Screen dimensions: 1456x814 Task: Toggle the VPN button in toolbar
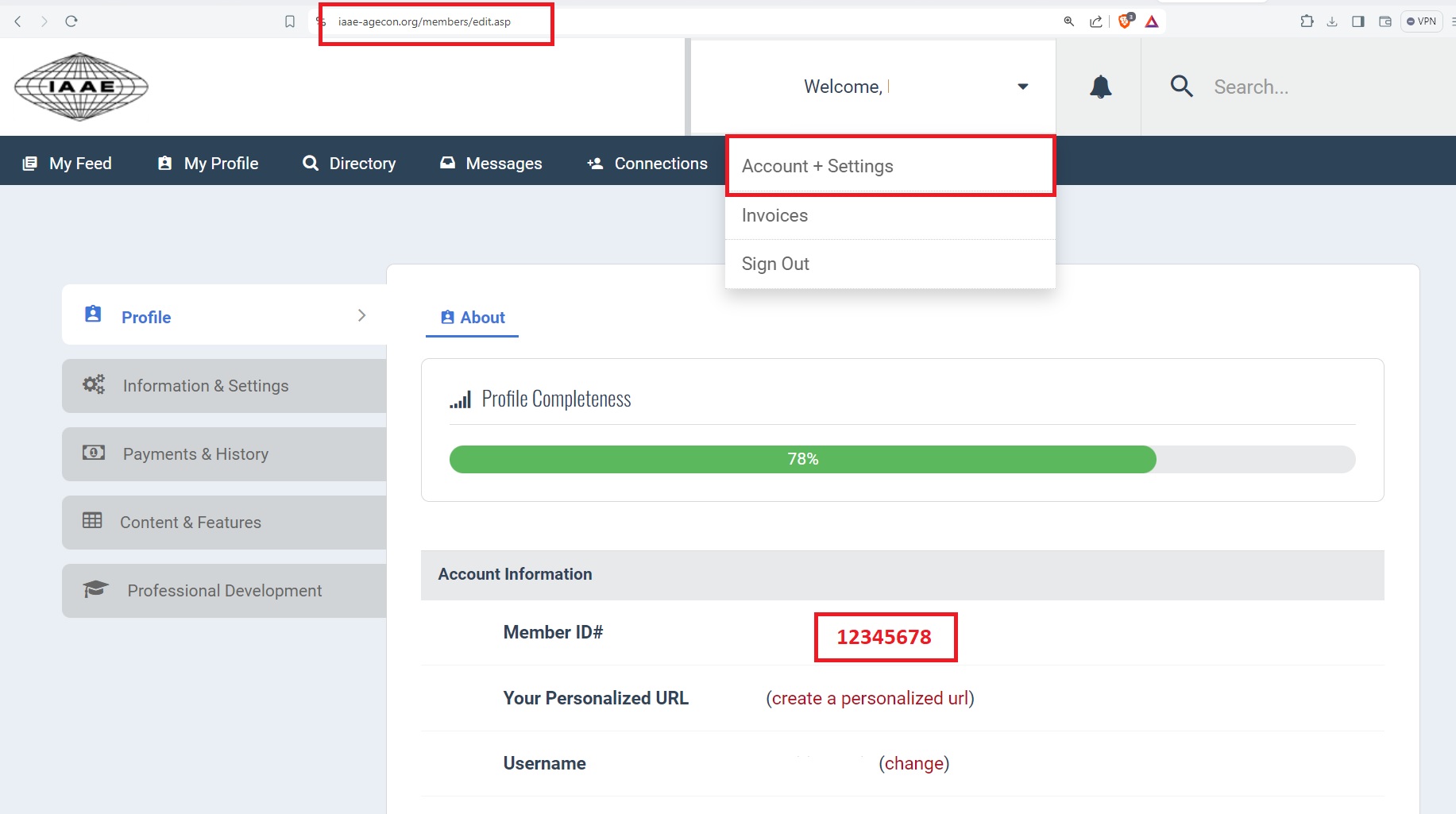point(1422,21)
